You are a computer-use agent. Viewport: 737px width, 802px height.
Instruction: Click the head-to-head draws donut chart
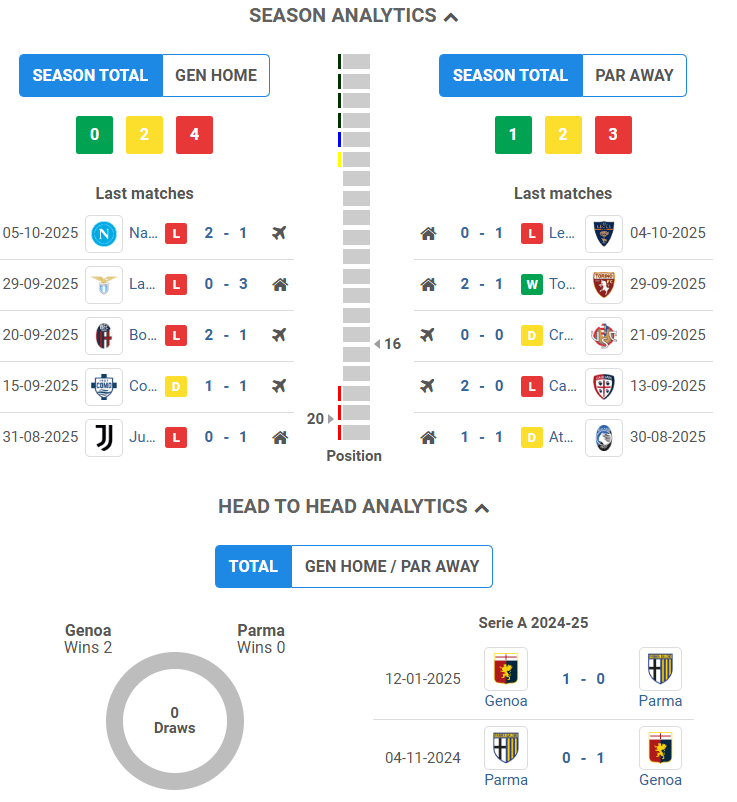[x=175, y=721]
